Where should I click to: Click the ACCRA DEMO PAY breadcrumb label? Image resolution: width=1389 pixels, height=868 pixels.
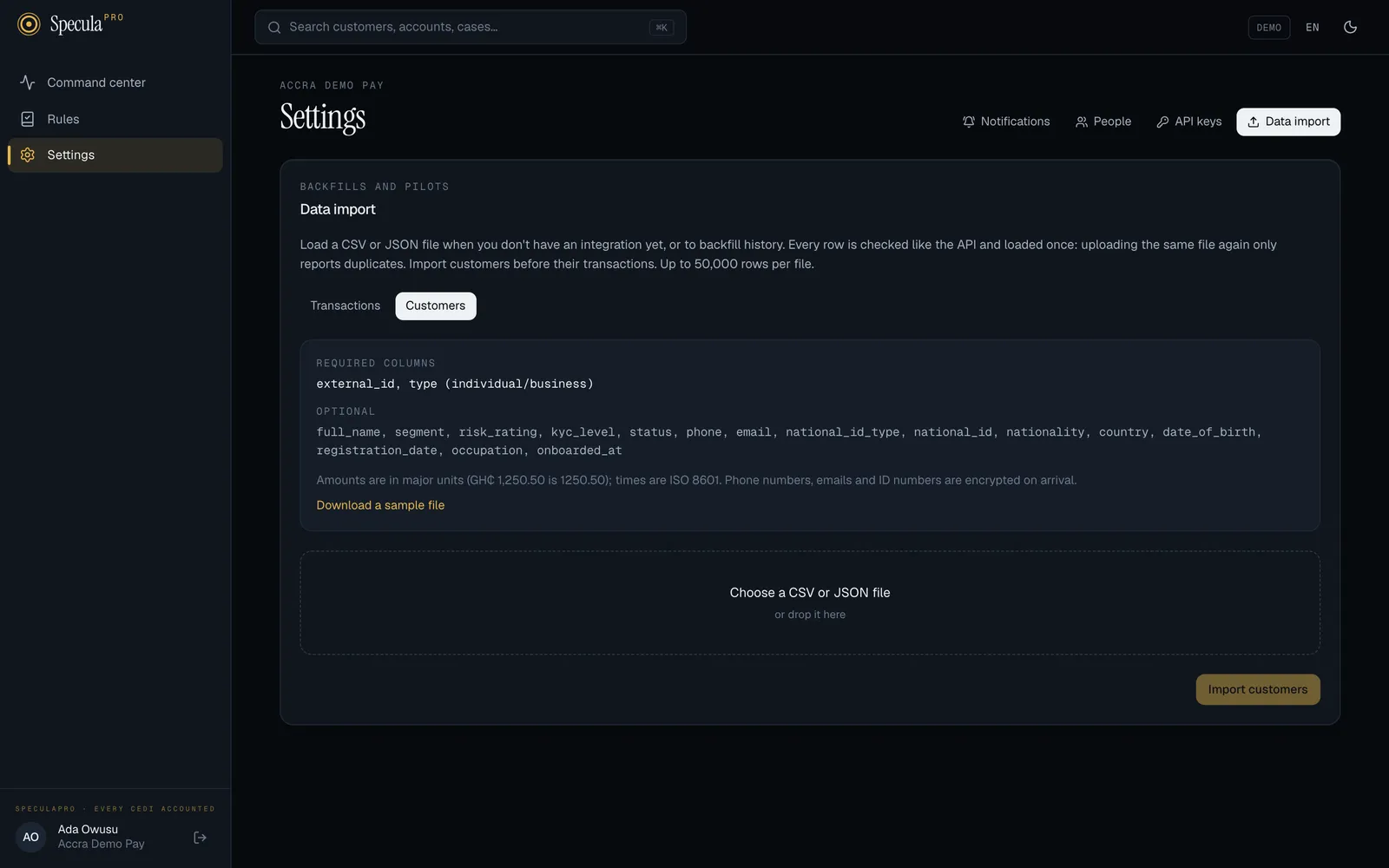click(x=332, y=86)
